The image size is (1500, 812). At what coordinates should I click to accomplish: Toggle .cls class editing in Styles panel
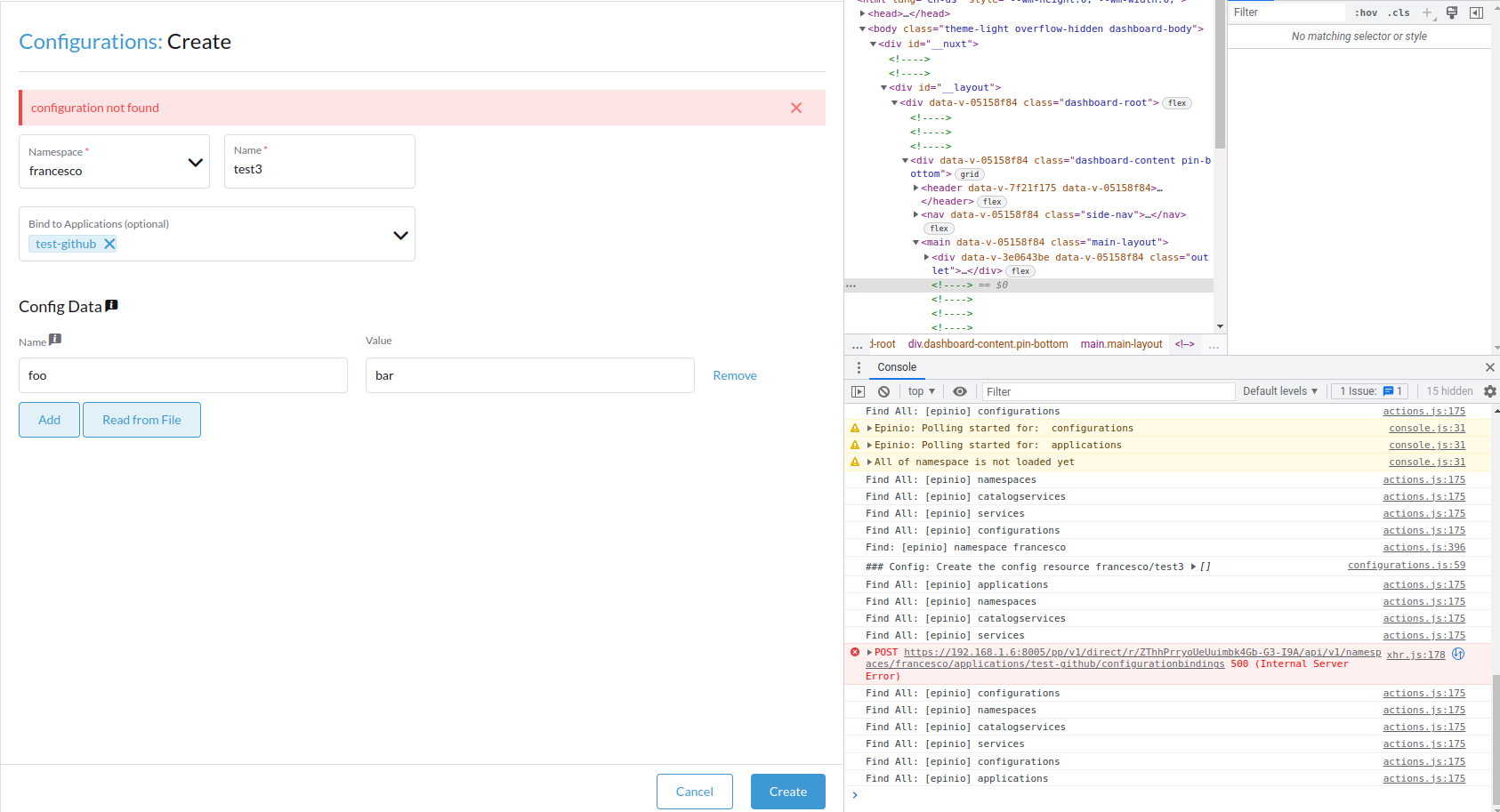tap(1399, 12)
